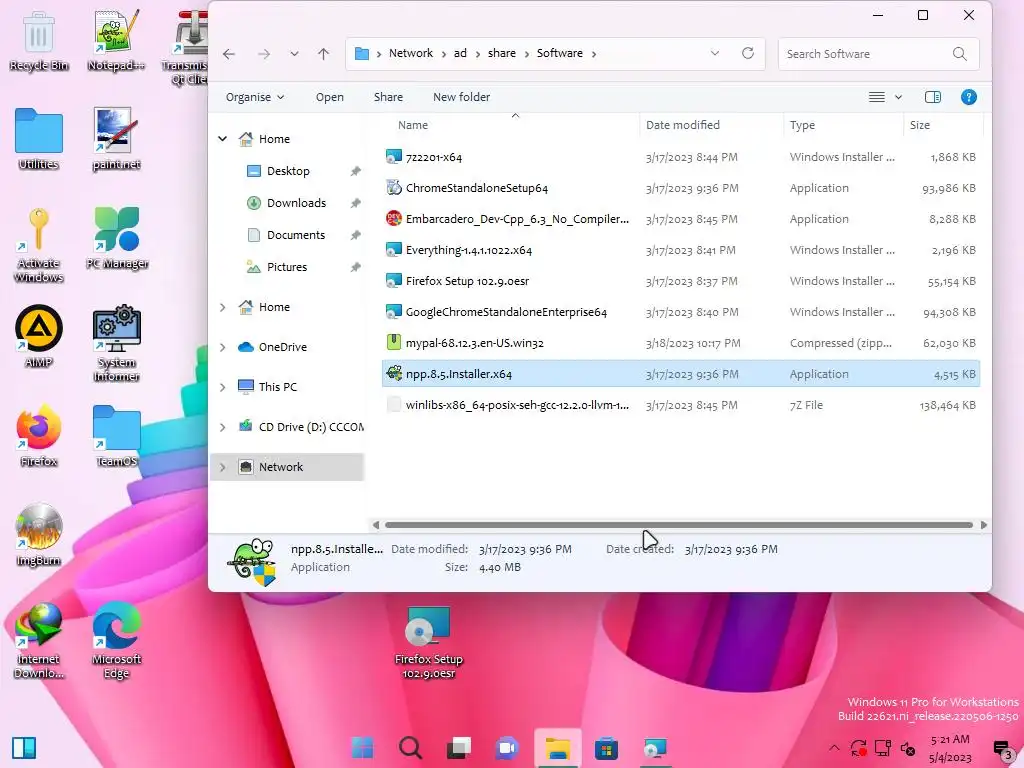Toggle the preview pane button

933,97
